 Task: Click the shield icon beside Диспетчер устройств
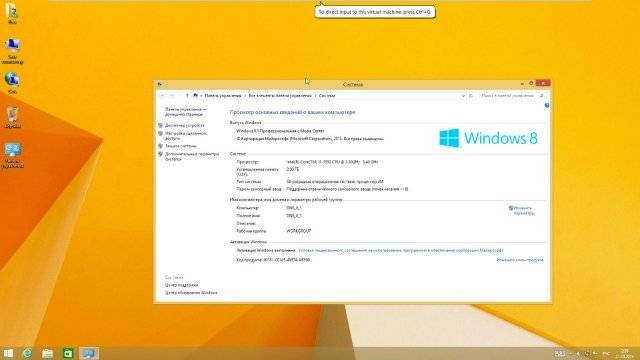tap(160, 125)
